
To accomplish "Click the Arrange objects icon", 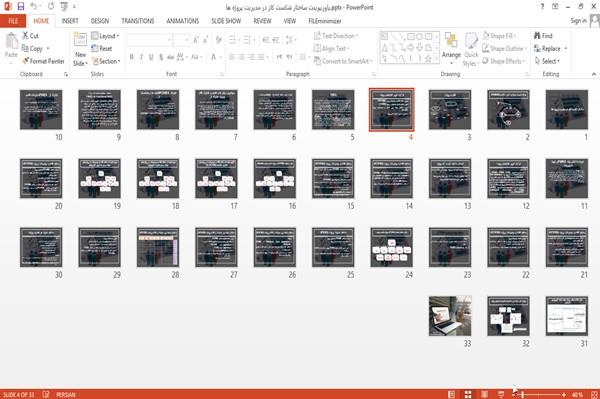I will 451,40.
